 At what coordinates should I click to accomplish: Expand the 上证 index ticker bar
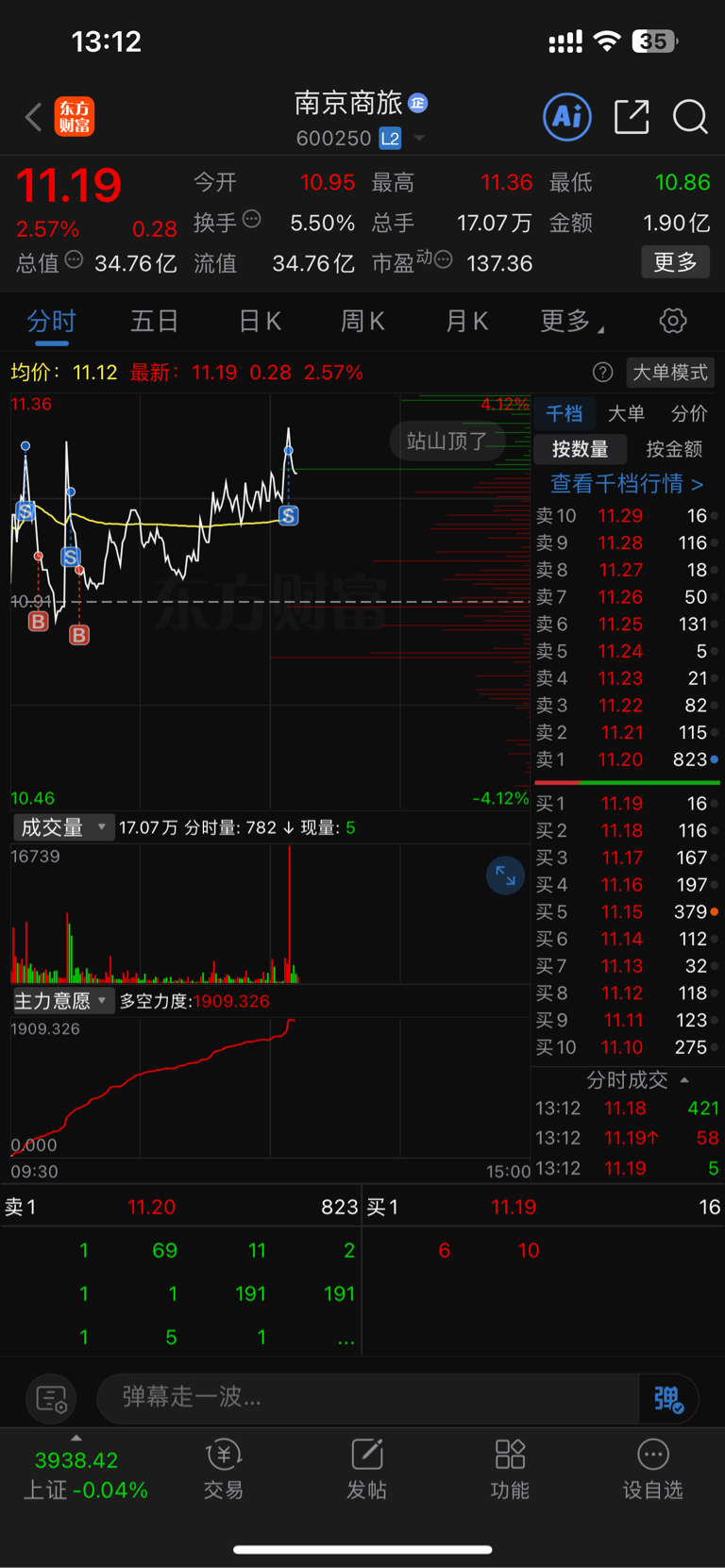click(x=76, y=1438)
